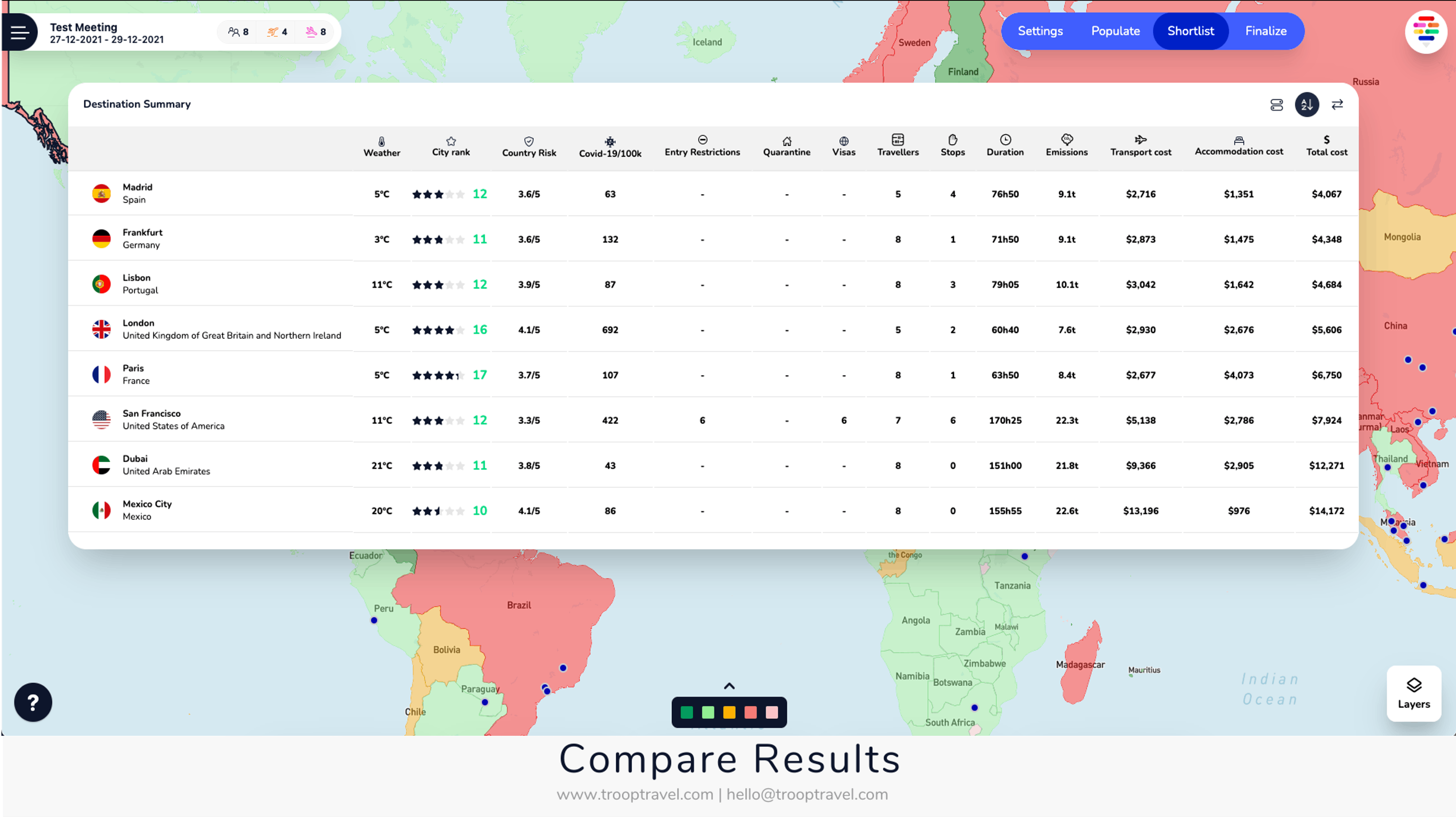Open the help question mark button

pos(33,702)
